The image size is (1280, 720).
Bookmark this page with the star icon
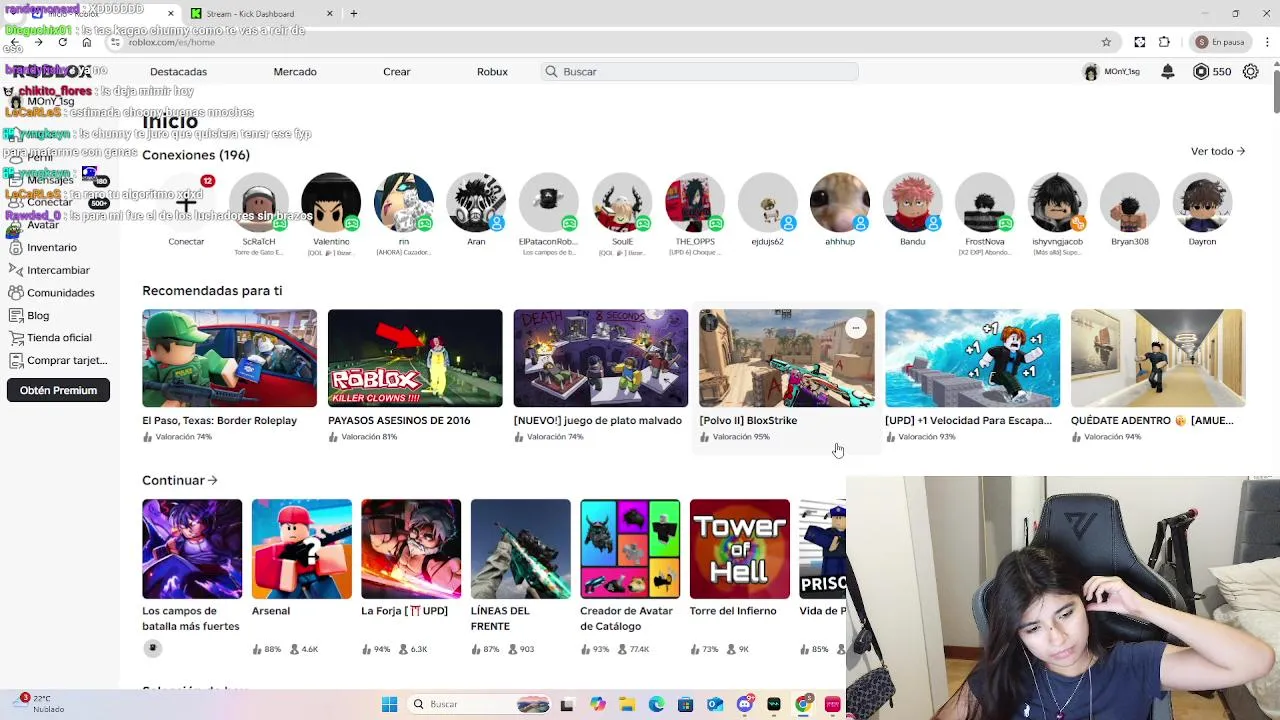tap(1106, 42)
